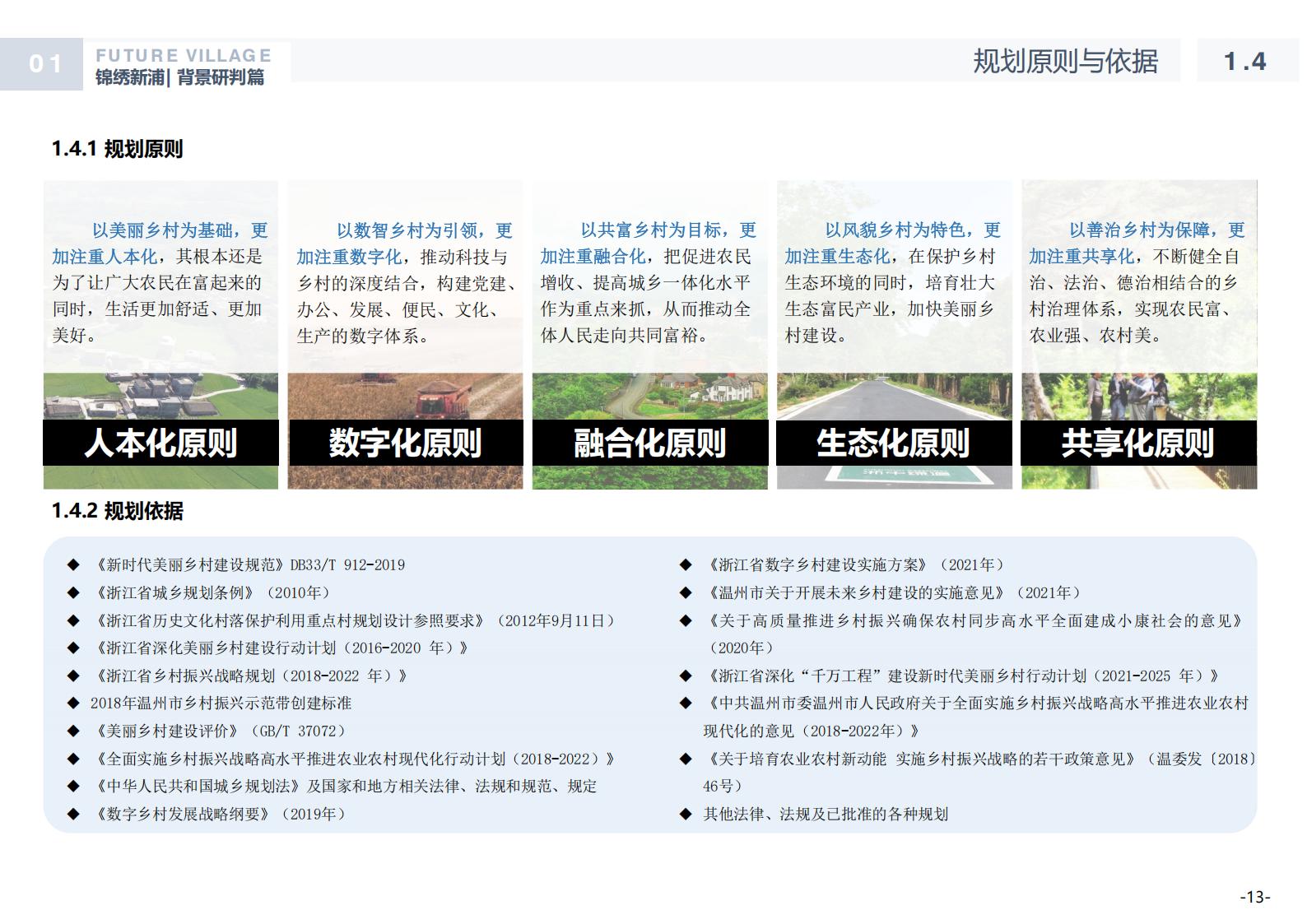Click the 锦绣新浦| 背景研判篇 subtitle
The image size is (1307, 924).
(x=180, y=77)
